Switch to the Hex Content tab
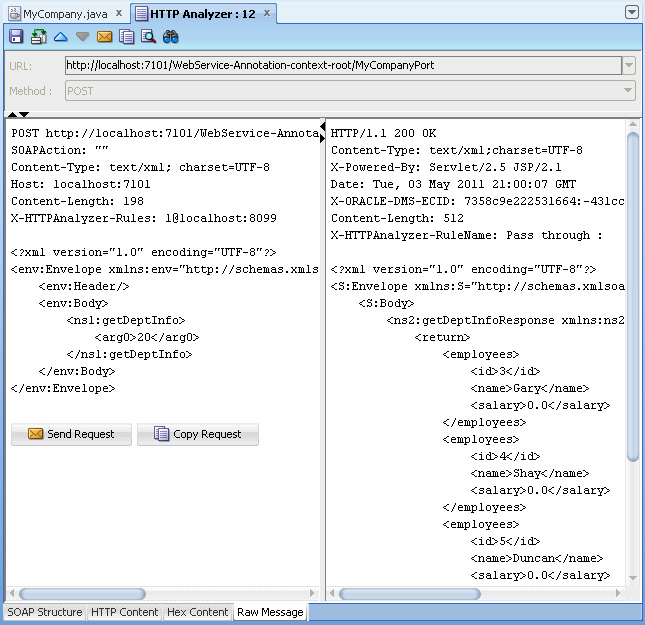This screenshot has width=645, height=625. (197, 612)
